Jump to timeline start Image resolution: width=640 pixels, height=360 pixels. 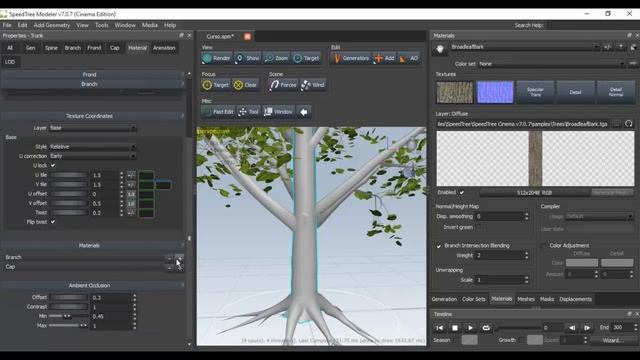440,328
